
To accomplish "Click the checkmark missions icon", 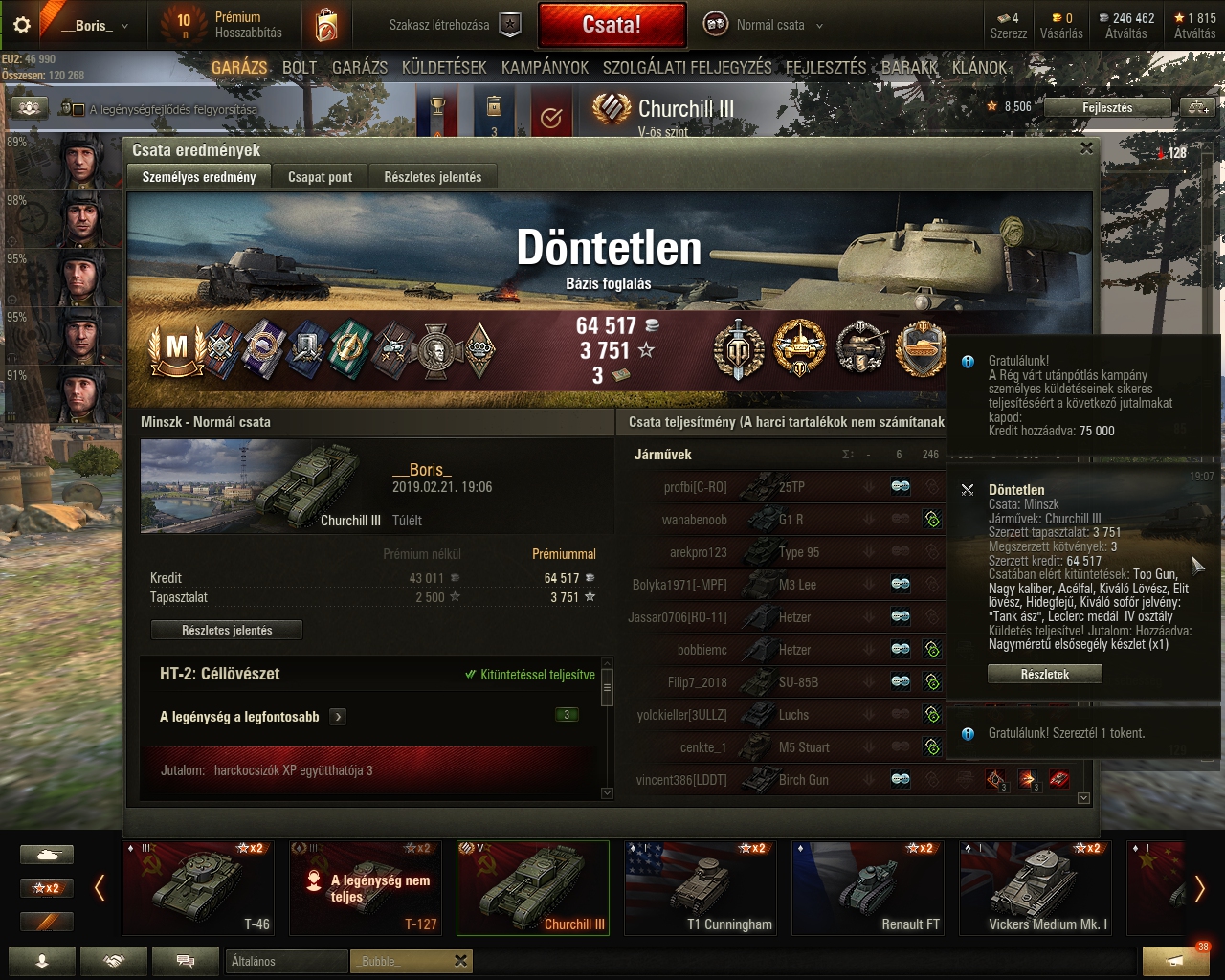I will 550,117.
